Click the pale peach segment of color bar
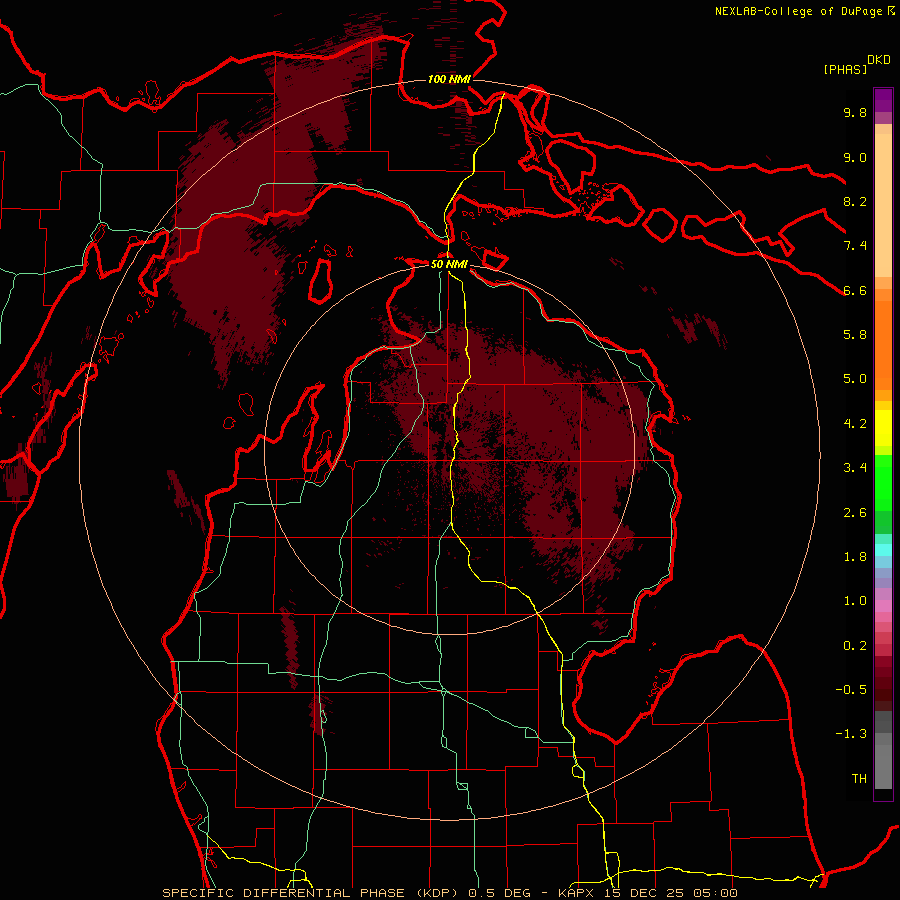The image size is (900, 900). click(x=883, y=205)
